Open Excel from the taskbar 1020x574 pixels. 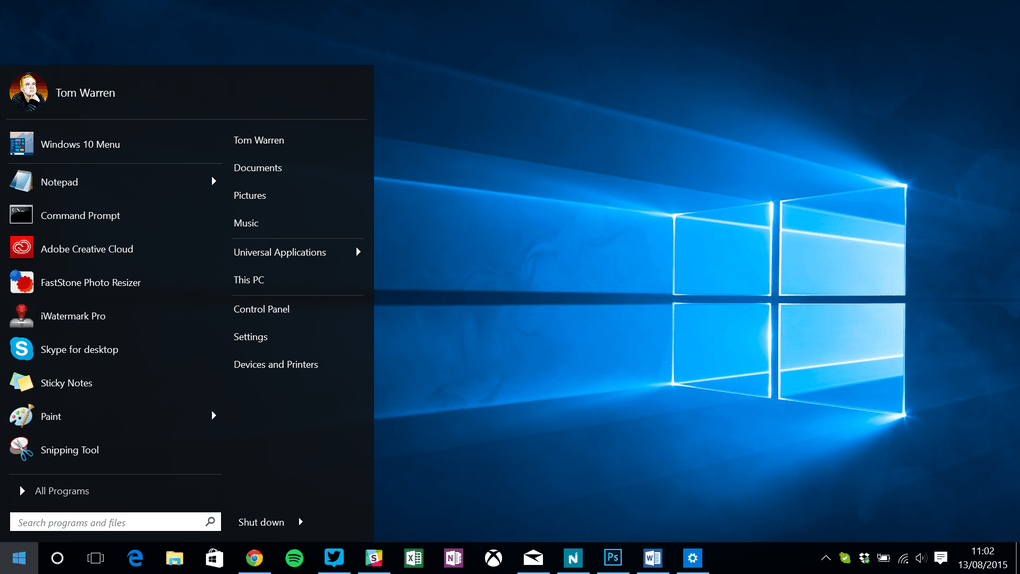coord(414,558)
